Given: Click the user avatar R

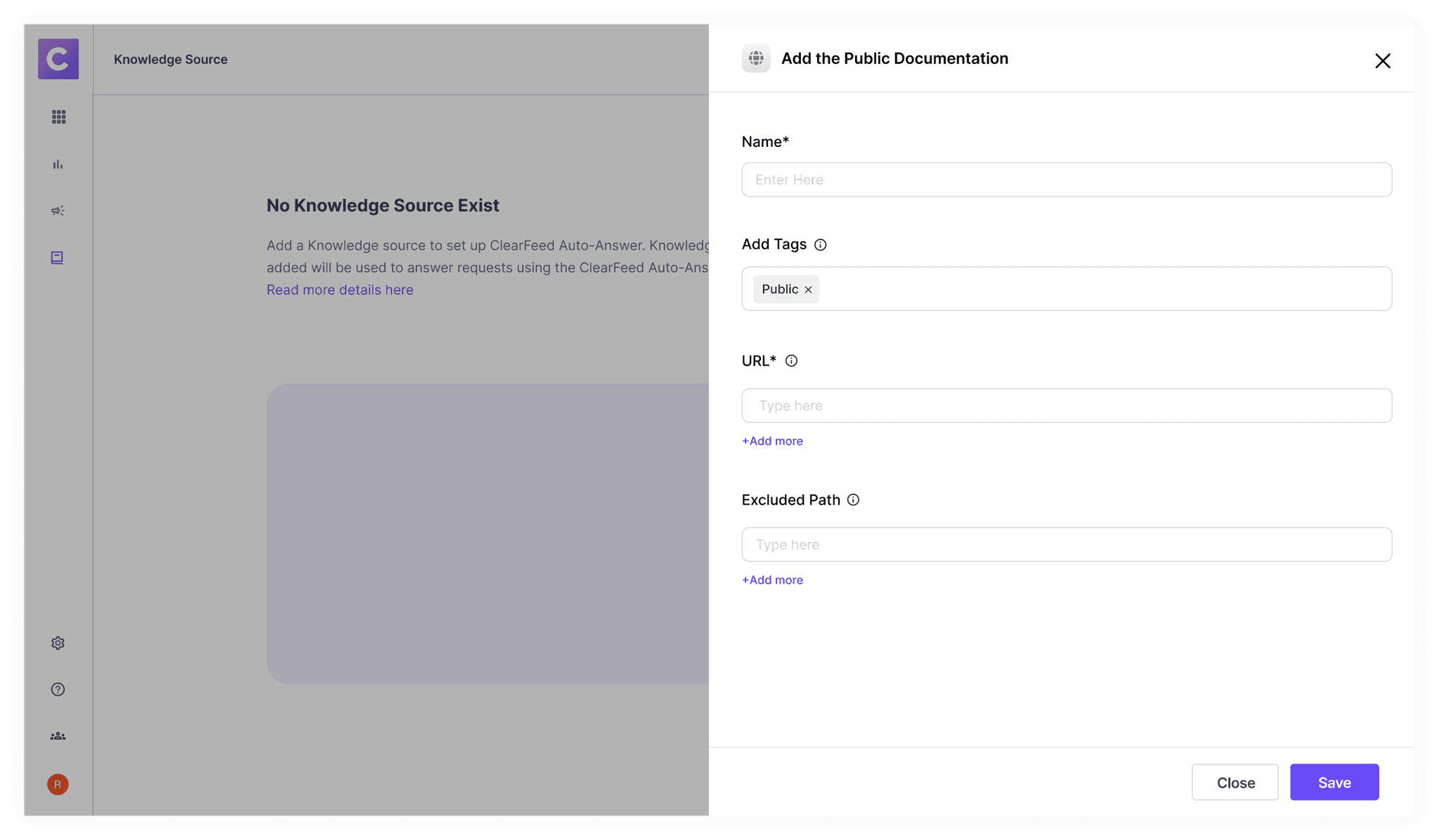Looking at the screenshot, I should point(58,784).
